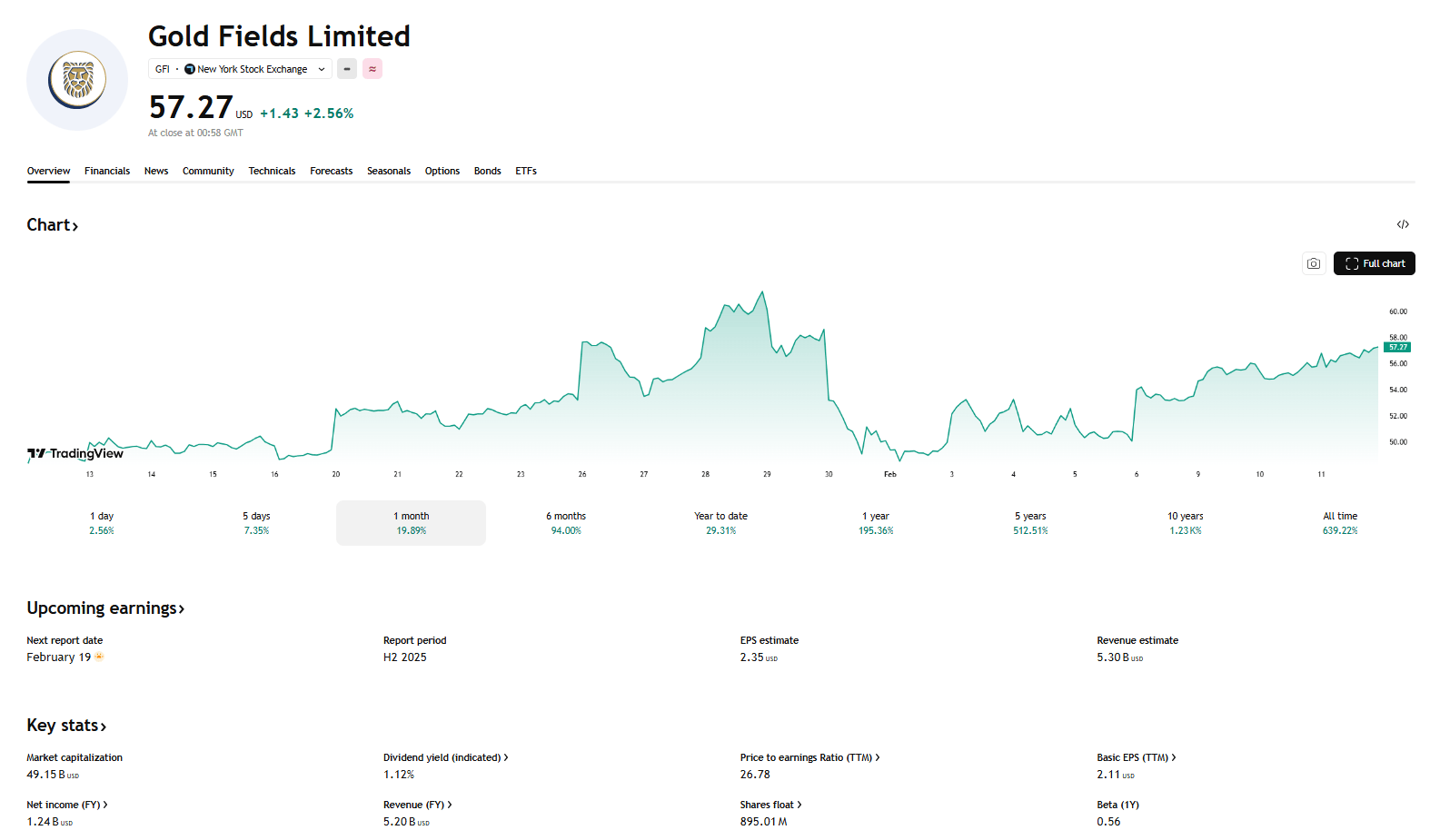Click the green 57.27 price label on axis

[x=1397, y=347]
